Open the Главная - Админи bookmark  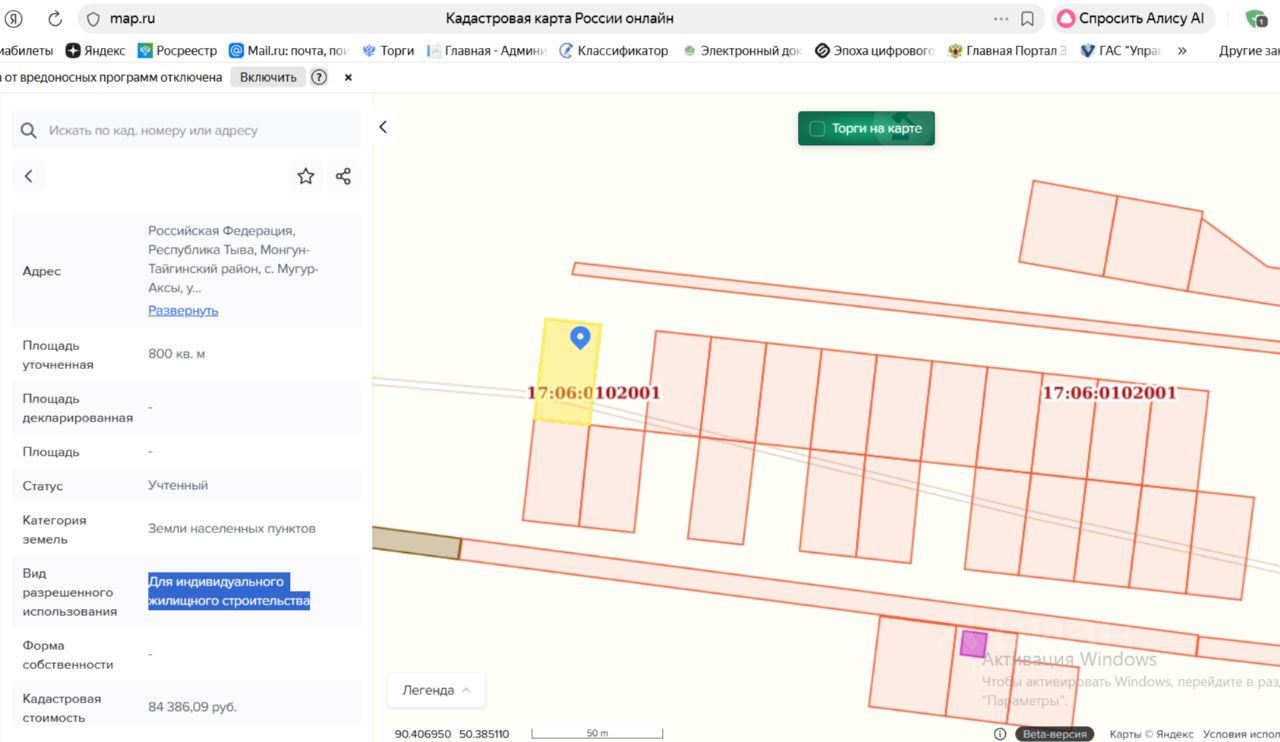(x=487, y=51)
